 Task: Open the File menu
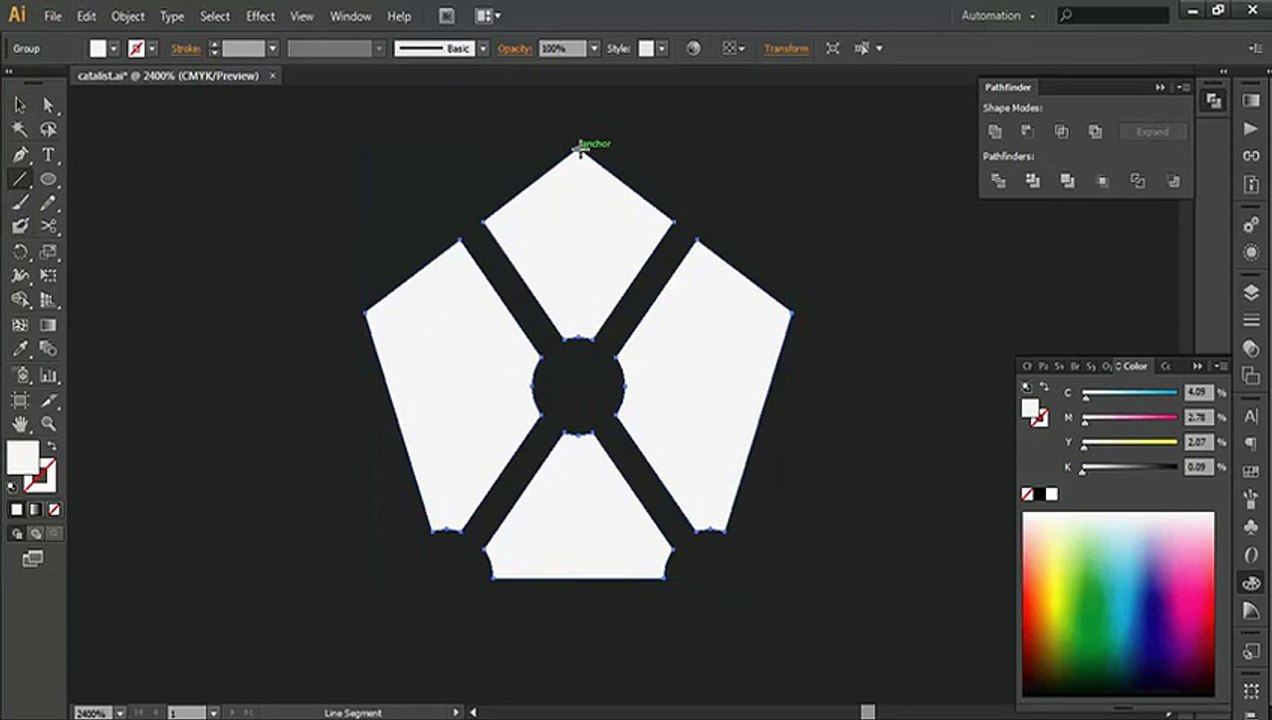coord(53,16)
